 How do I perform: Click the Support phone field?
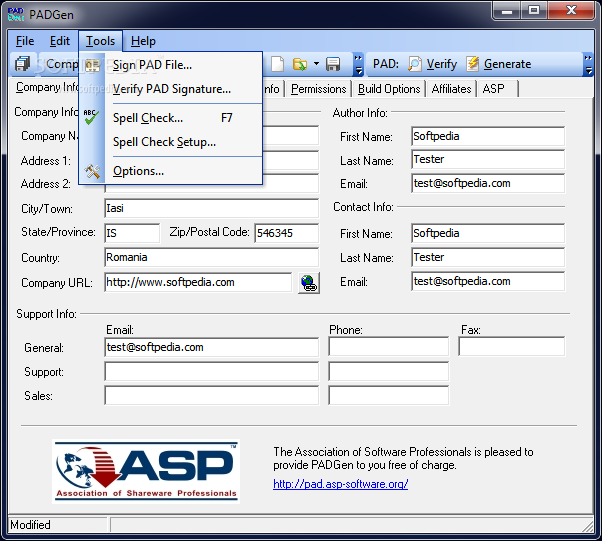click(x=389, y=371)
